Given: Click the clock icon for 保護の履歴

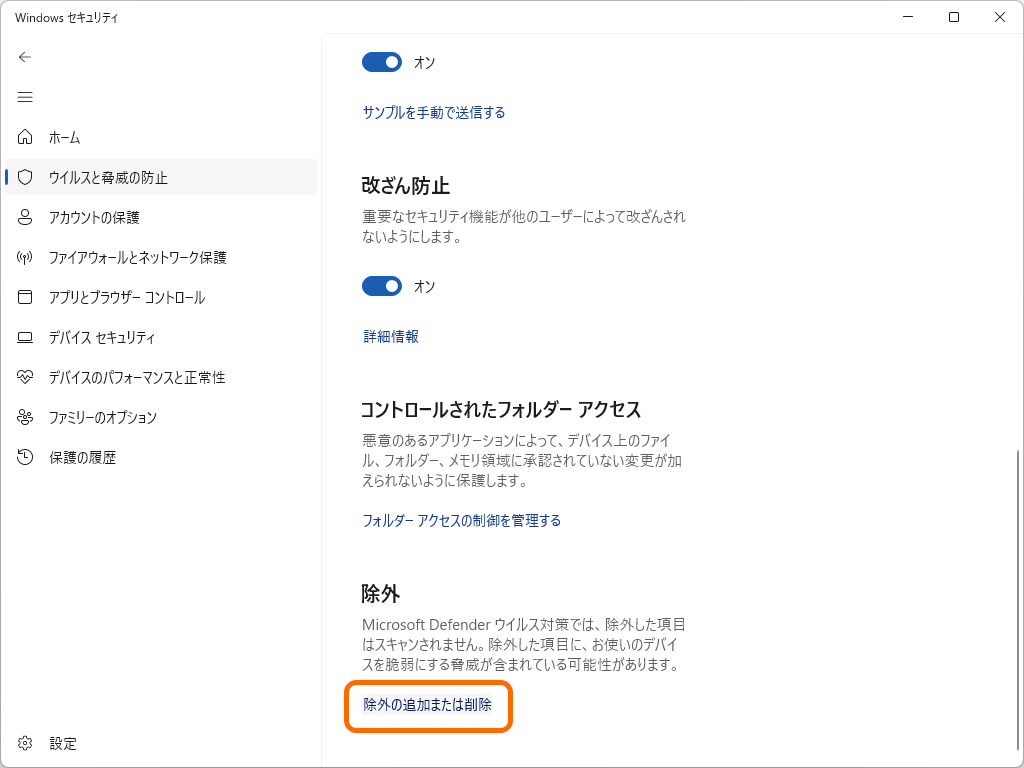Looking at the screenshot, I should tap(25, 457).
